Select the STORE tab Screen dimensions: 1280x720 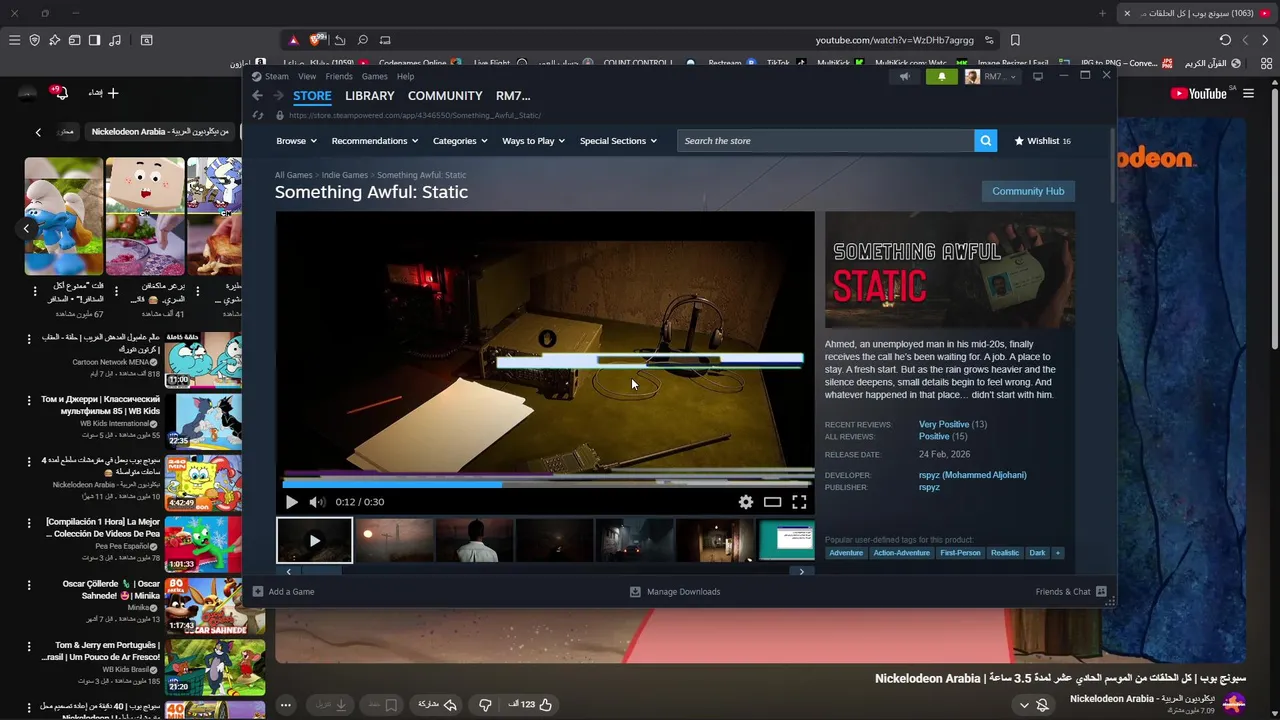click(312, 96)
